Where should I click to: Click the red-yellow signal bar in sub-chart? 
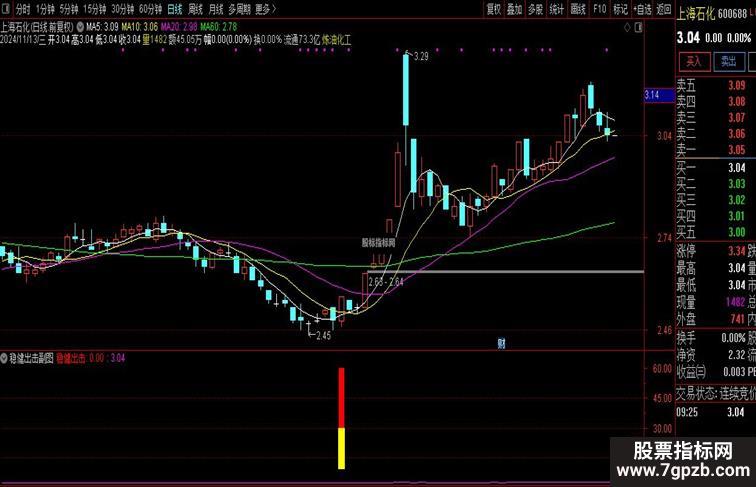click(x=341, y=418)
